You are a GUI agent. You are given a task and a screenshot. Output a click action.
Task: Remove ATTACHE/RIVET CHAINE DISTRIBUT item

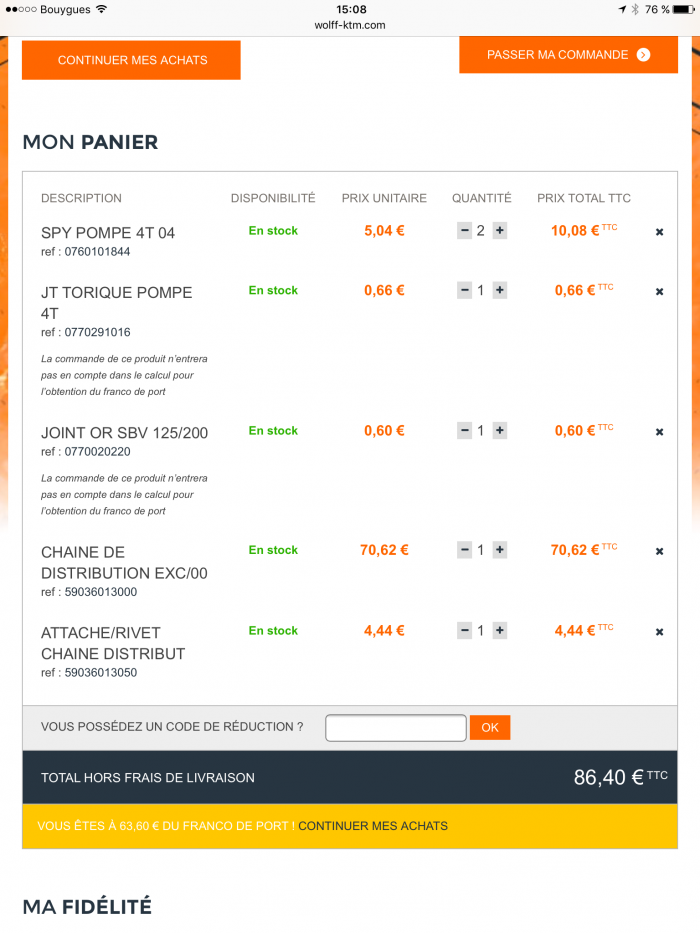tap(659, 632)
